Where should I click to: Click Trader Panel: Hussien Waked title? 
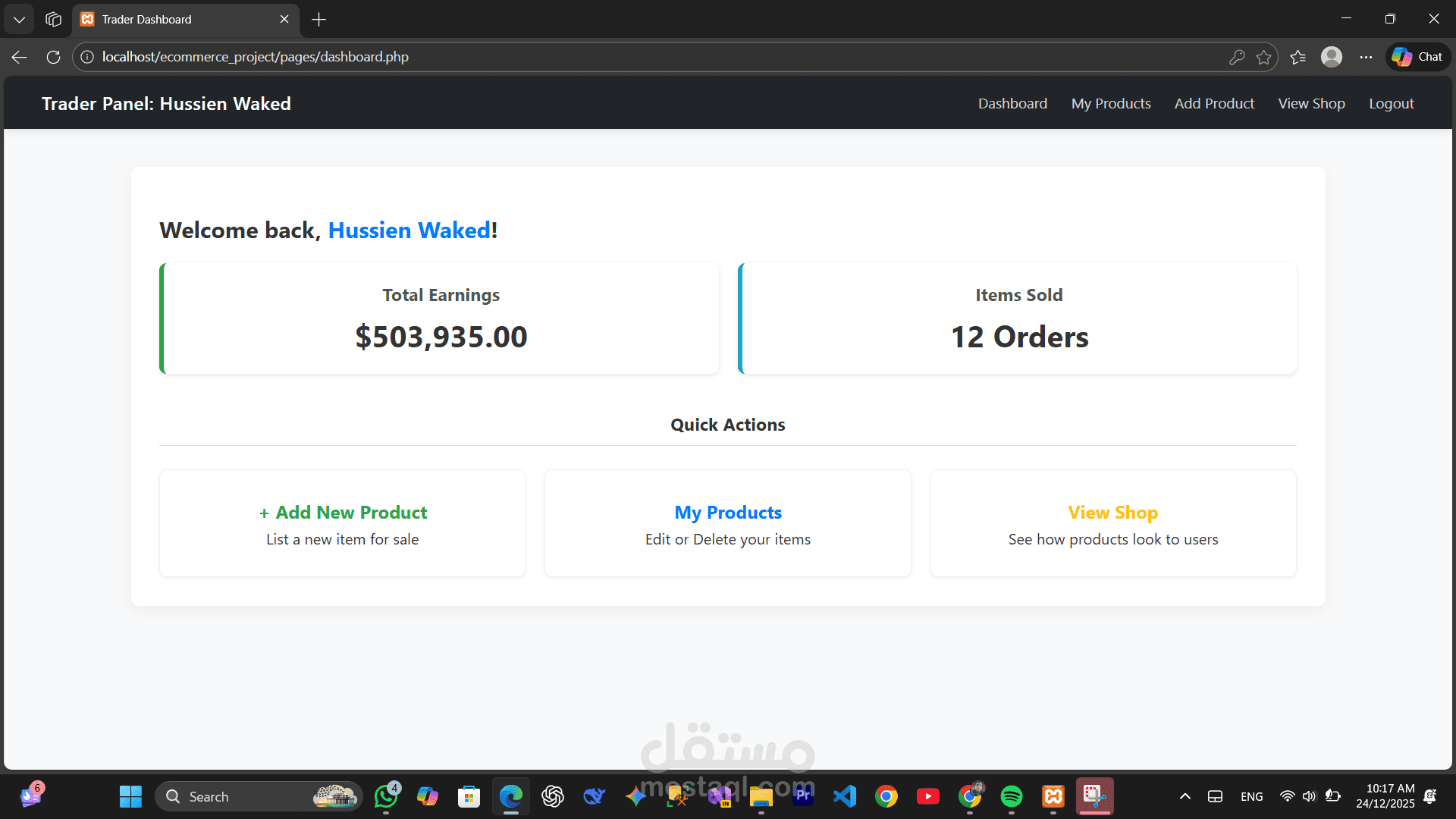166,104
